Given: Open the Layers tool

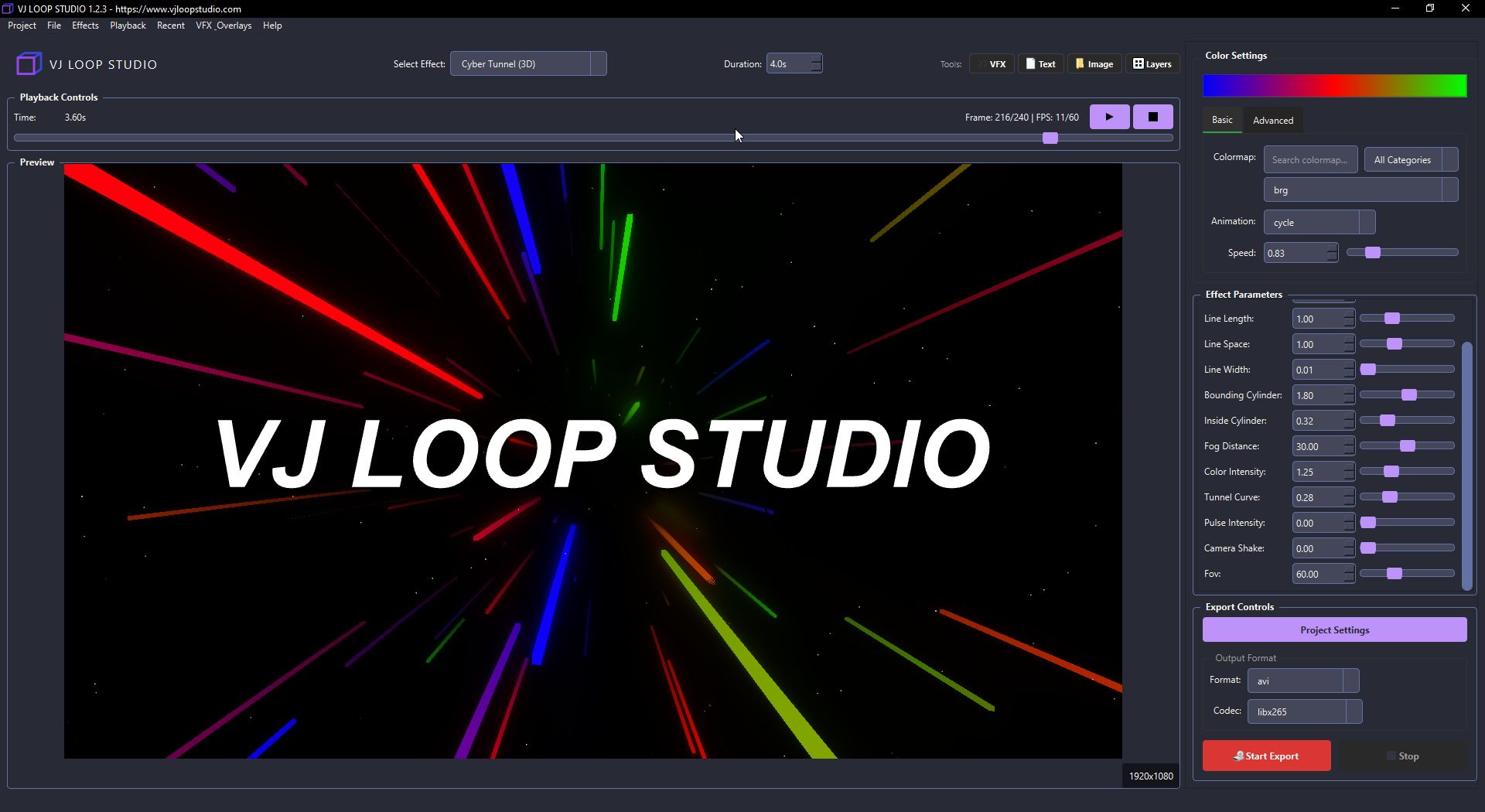Looking at the screenshot, I should point(1152,63).
